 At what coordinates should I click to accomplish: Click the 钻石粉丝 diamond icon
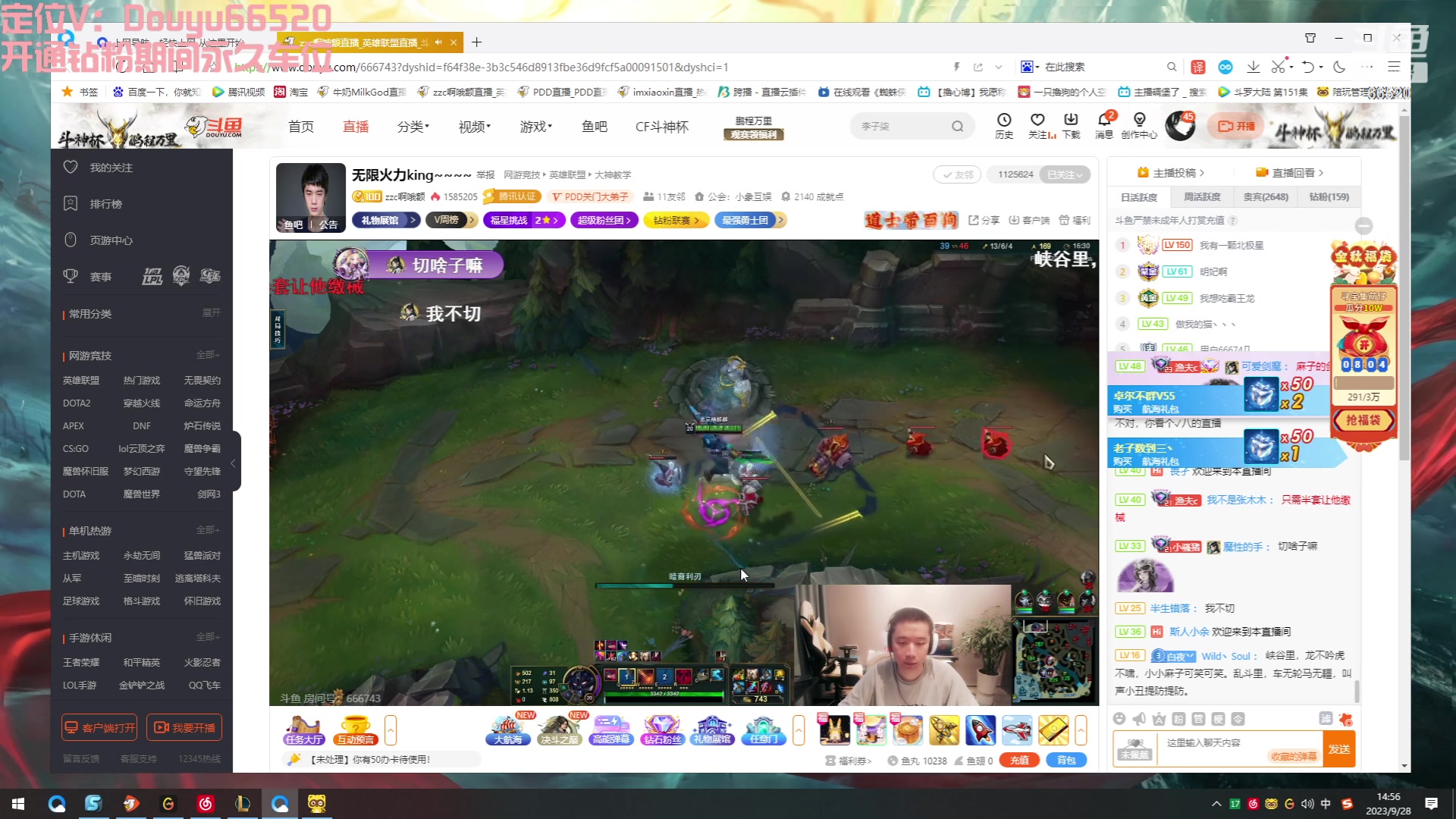coord(662,730)
